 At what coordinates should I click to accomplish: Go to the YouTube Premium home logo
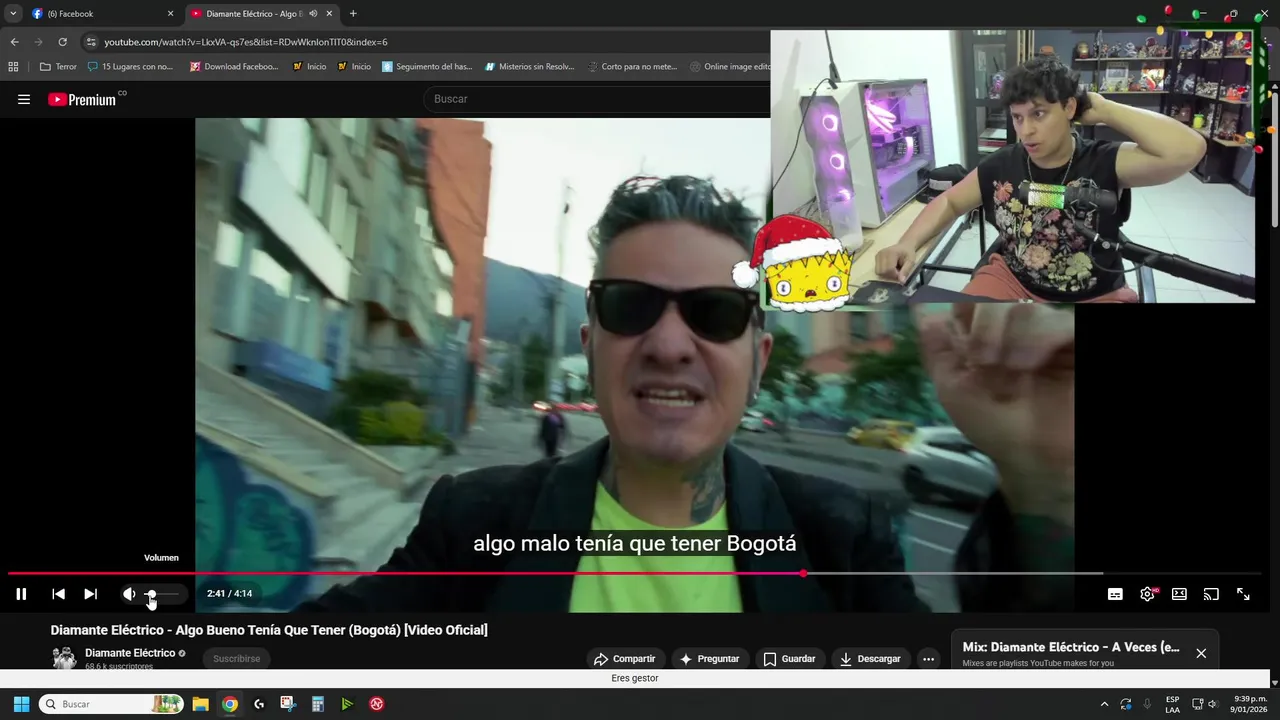(x=82, y=99)
